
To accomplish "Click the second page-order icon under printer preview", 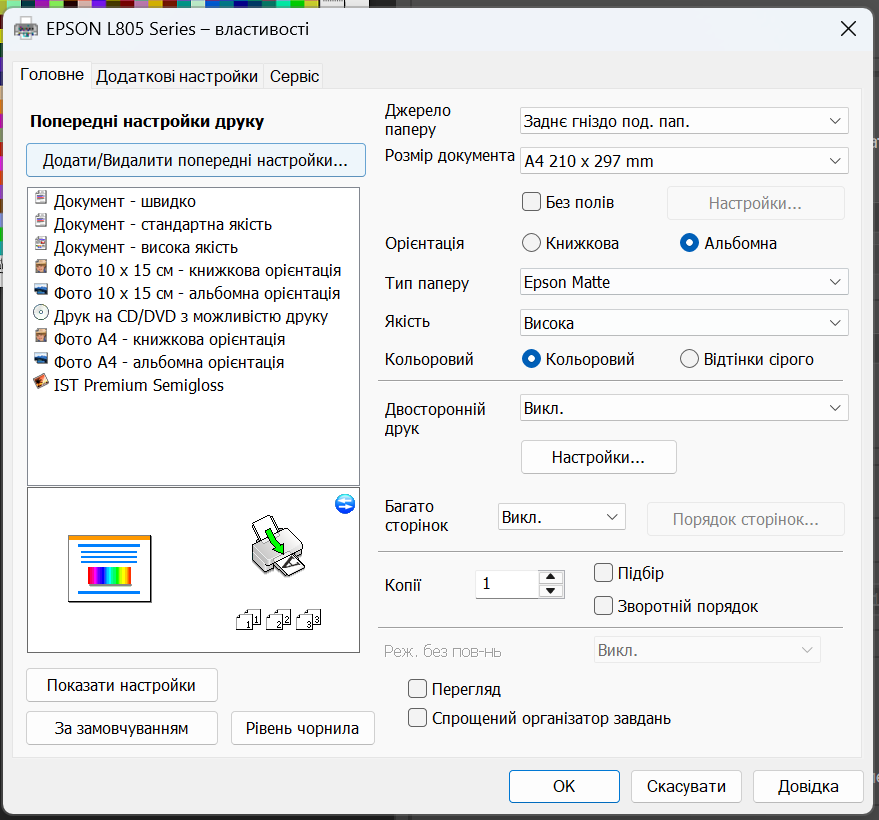I will pos(278,619).
